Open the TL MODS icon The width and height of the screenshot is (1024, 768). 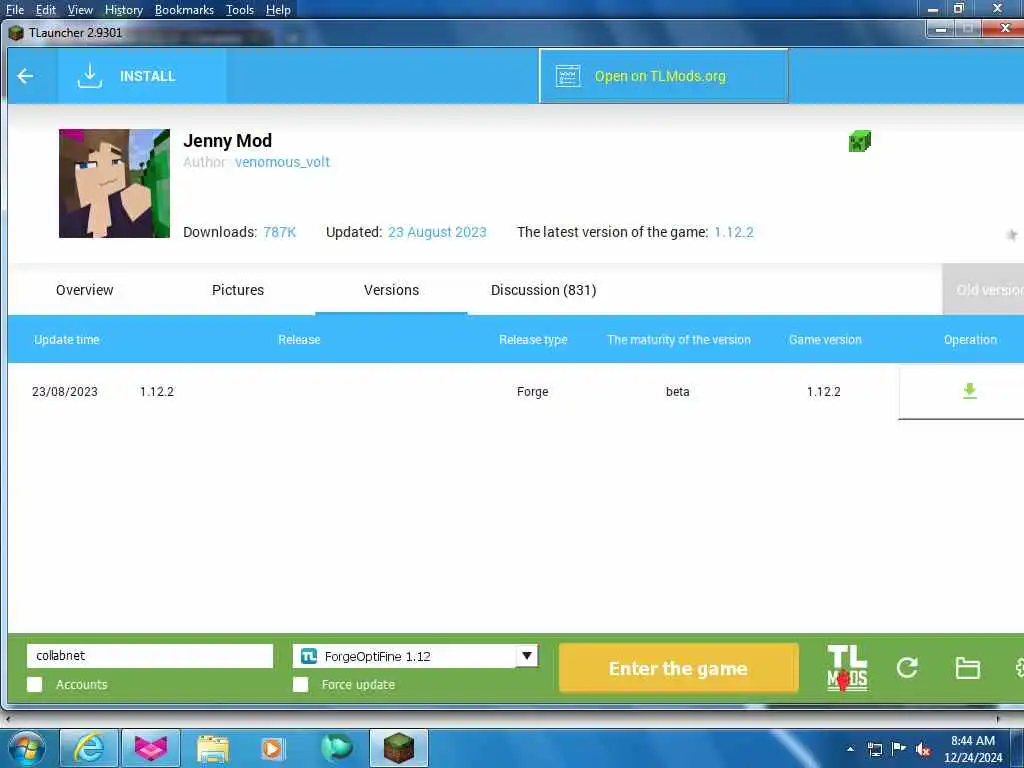(847, 668)
